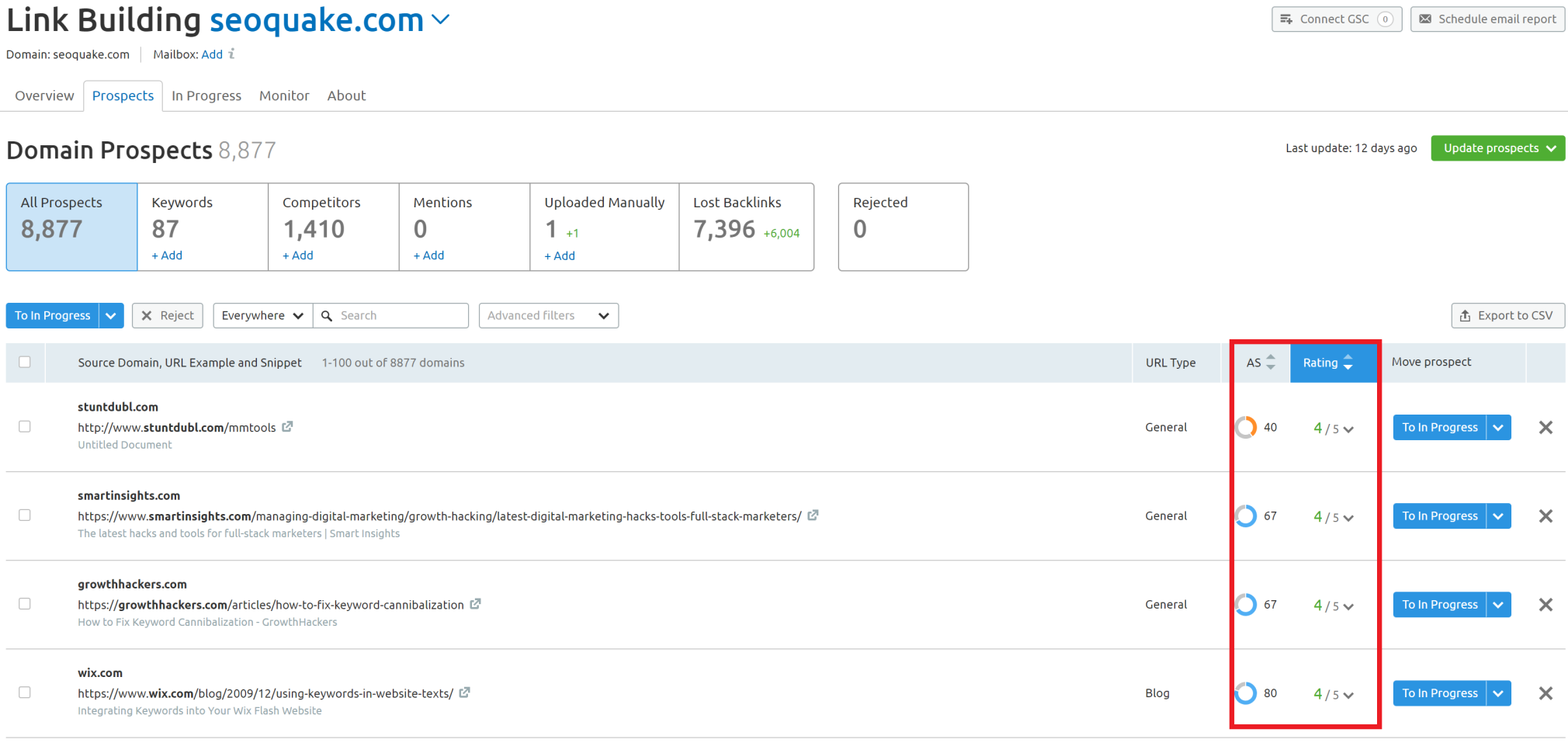Sort by AS column arrows
Screen dimensions: 1568x743
pos(1271,362)
